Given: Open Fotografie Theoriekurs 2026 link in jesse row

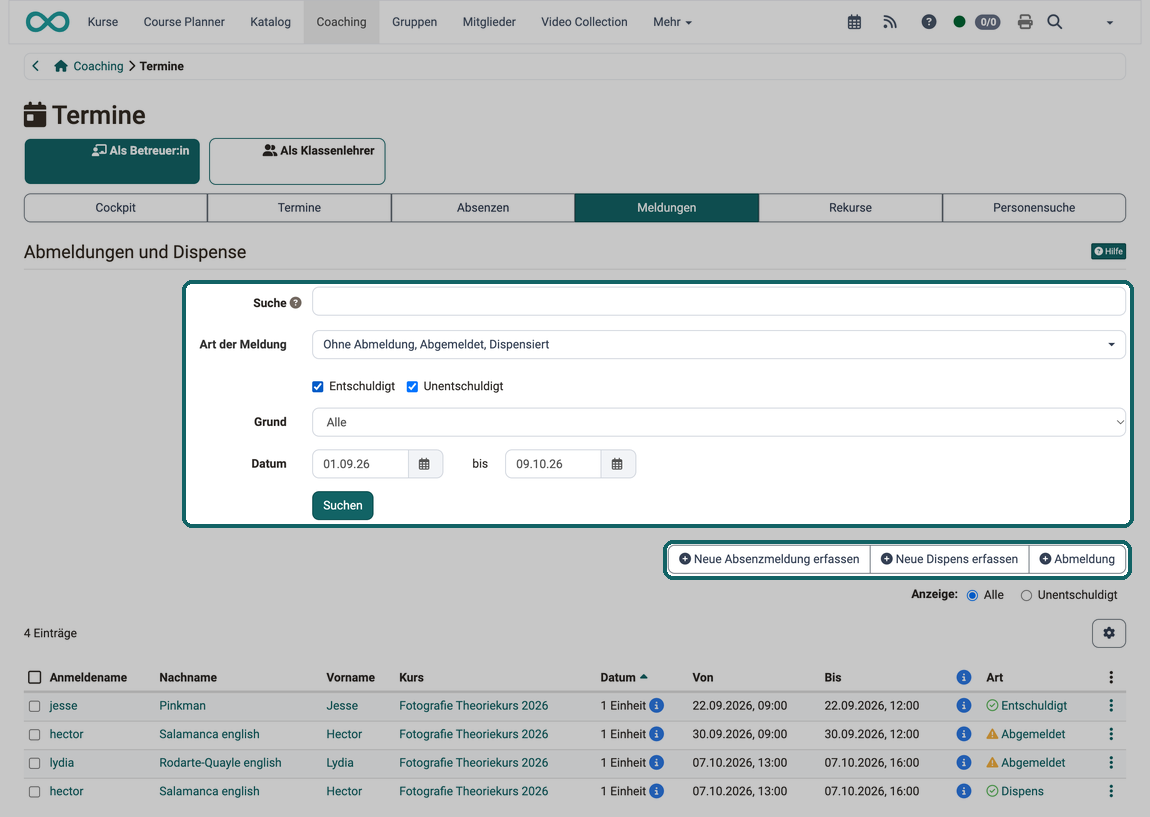Looking at the screenshot, I should (x=474, y=706).
